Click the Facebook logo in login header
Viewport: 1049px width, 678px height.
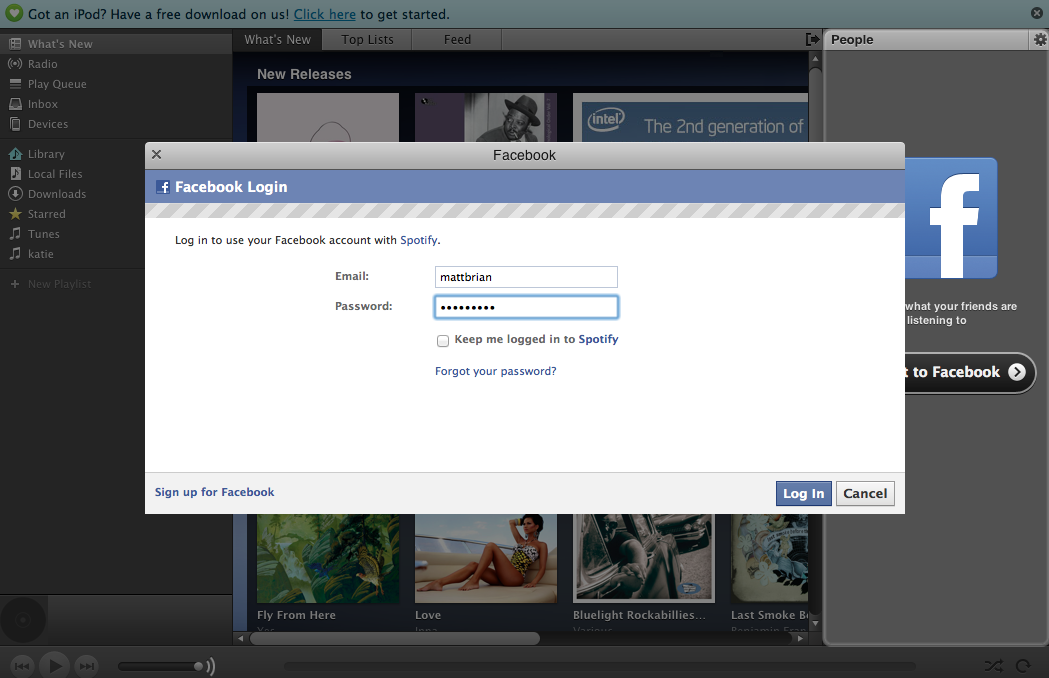point(163,187)
